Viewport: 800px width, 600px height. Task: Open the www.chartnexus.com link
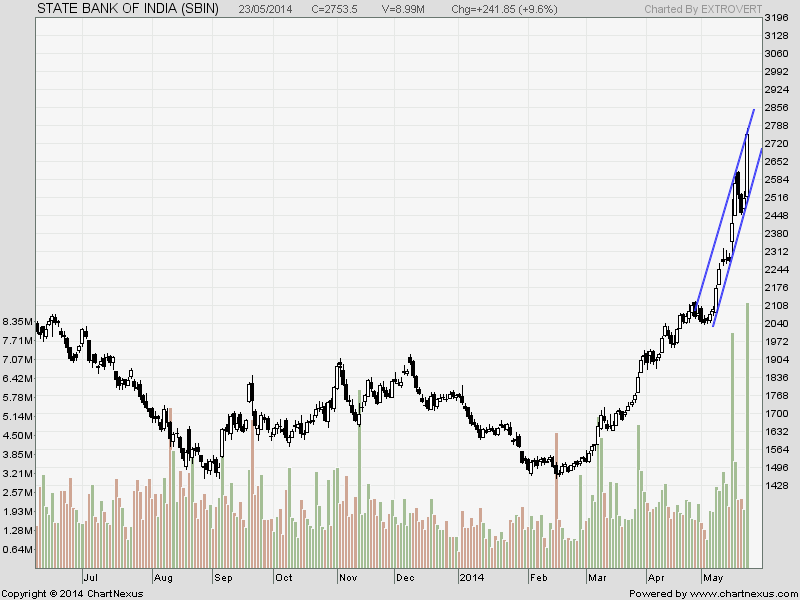[743, 593]
